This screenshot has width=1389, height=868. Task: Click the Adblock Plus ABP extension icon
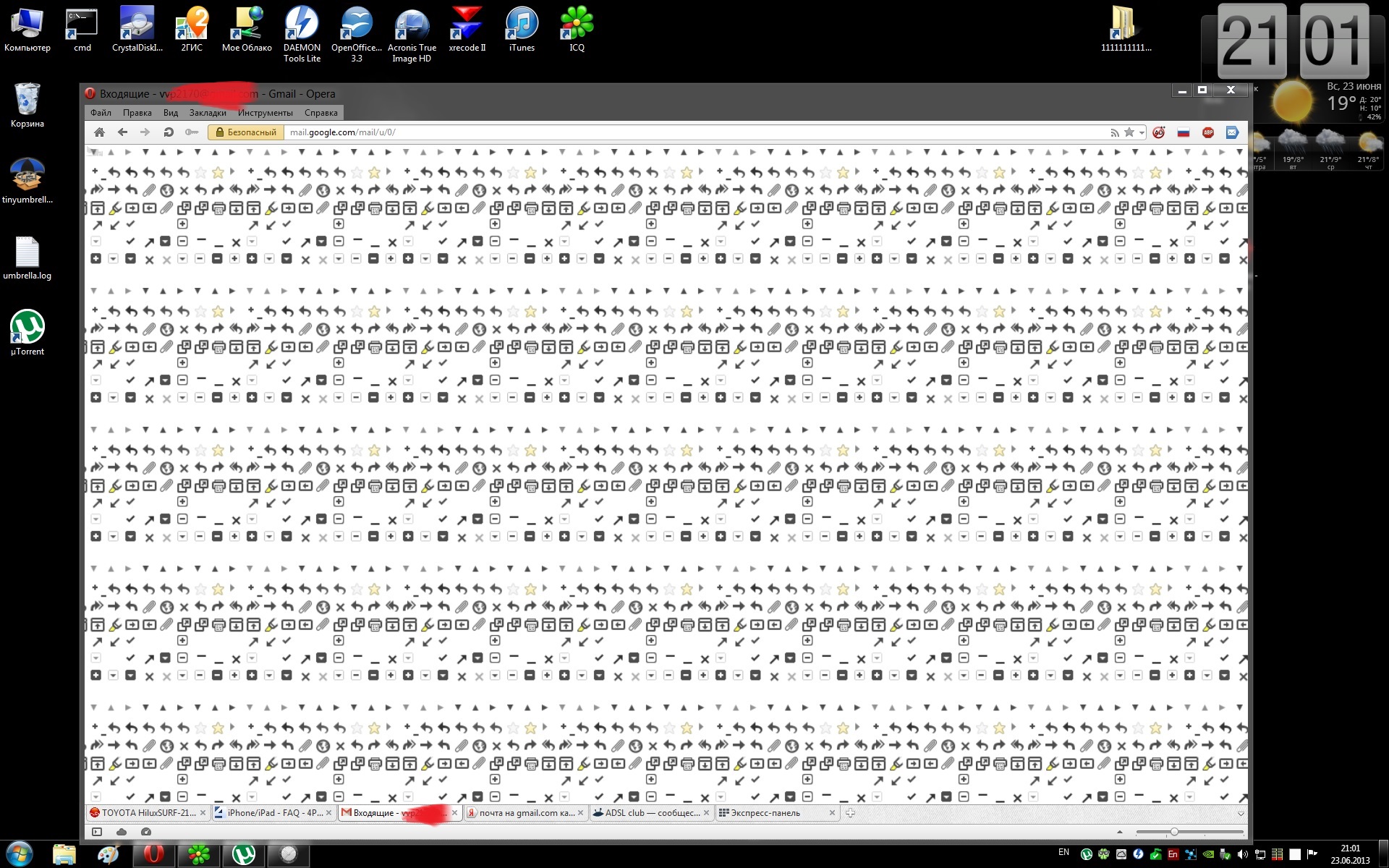click(x=1207, y=132)
